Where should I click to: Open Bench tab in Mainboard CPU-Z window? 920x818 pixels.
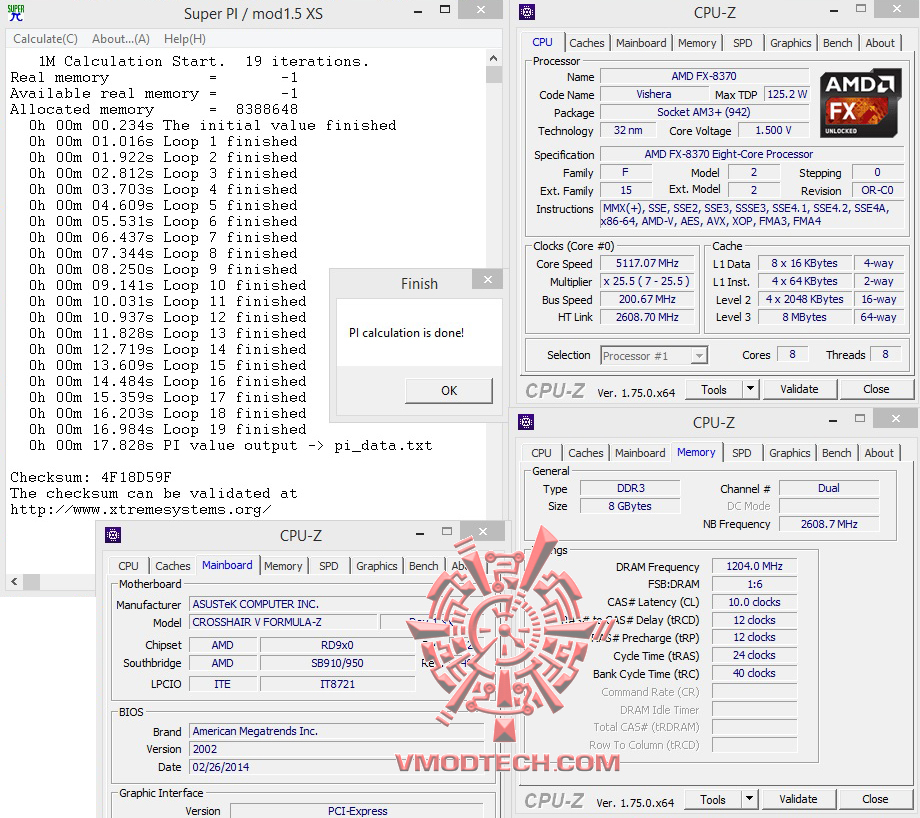click(x=424, y=566)
